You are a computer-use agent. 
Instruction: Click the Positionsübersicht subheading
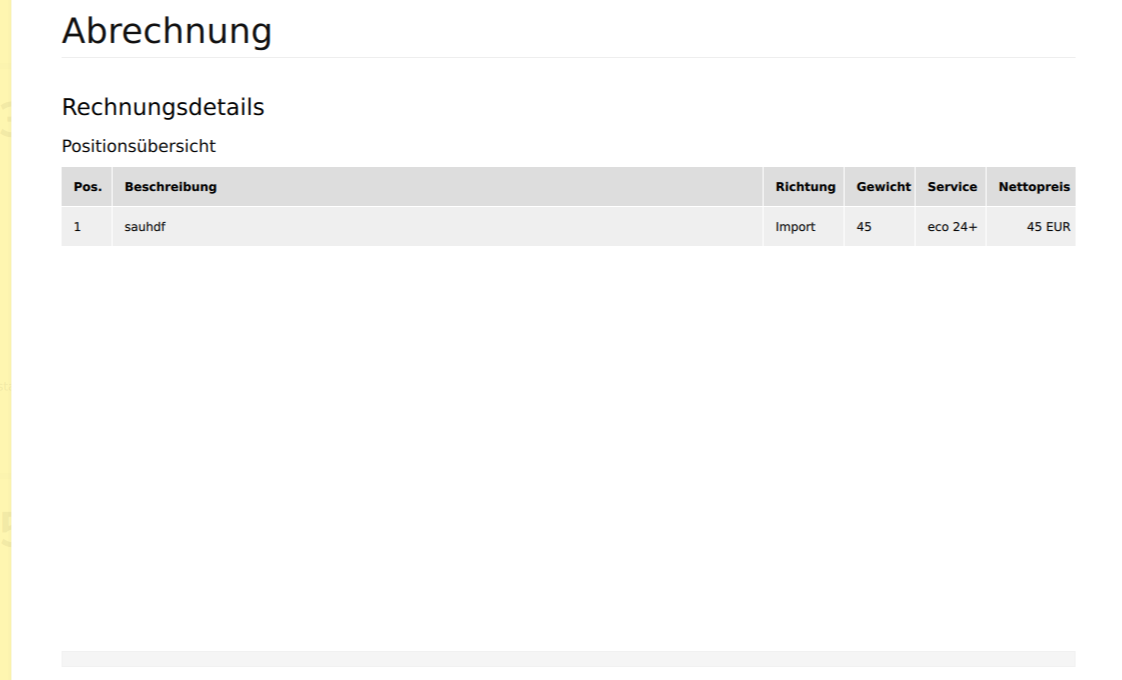pyautogui.click(x=138, y=146)
